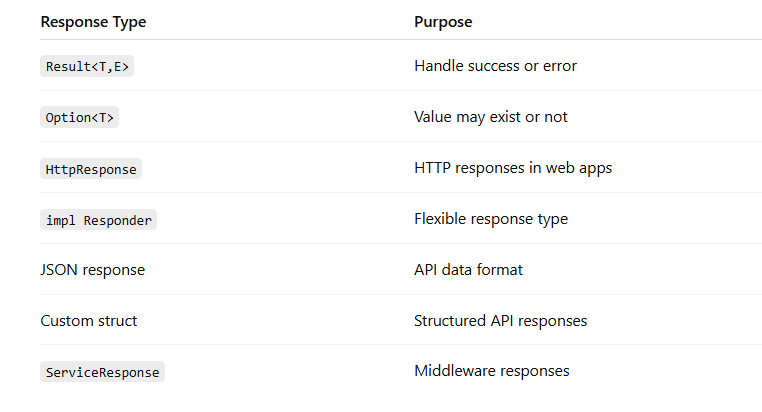
Task: Click the 'API data format' description
Action: pyautogui.click(x=468, y=270)
